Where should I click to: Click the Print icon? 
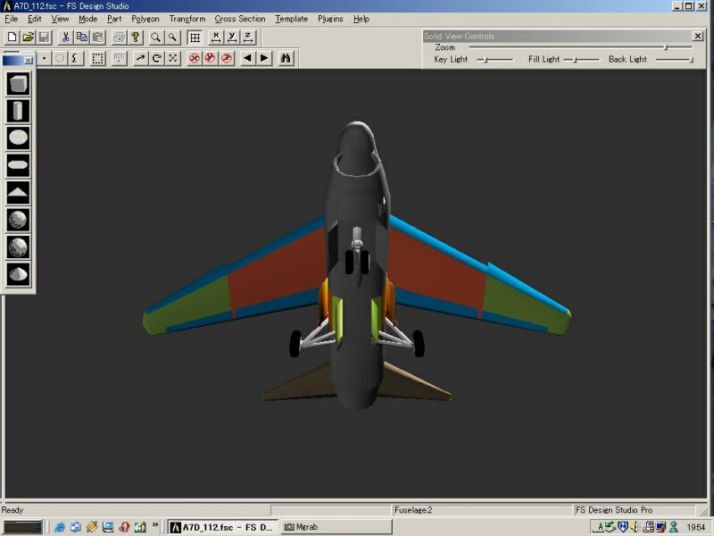119,37
